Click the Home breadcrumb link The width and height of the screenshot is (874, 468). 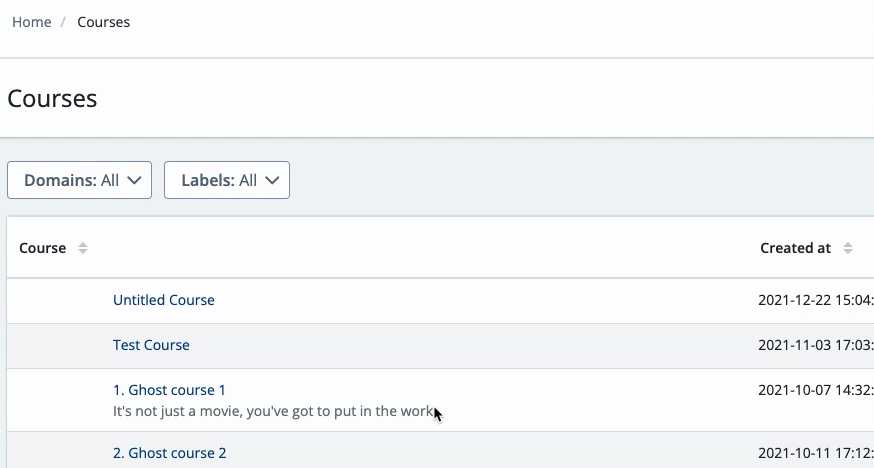32,22
